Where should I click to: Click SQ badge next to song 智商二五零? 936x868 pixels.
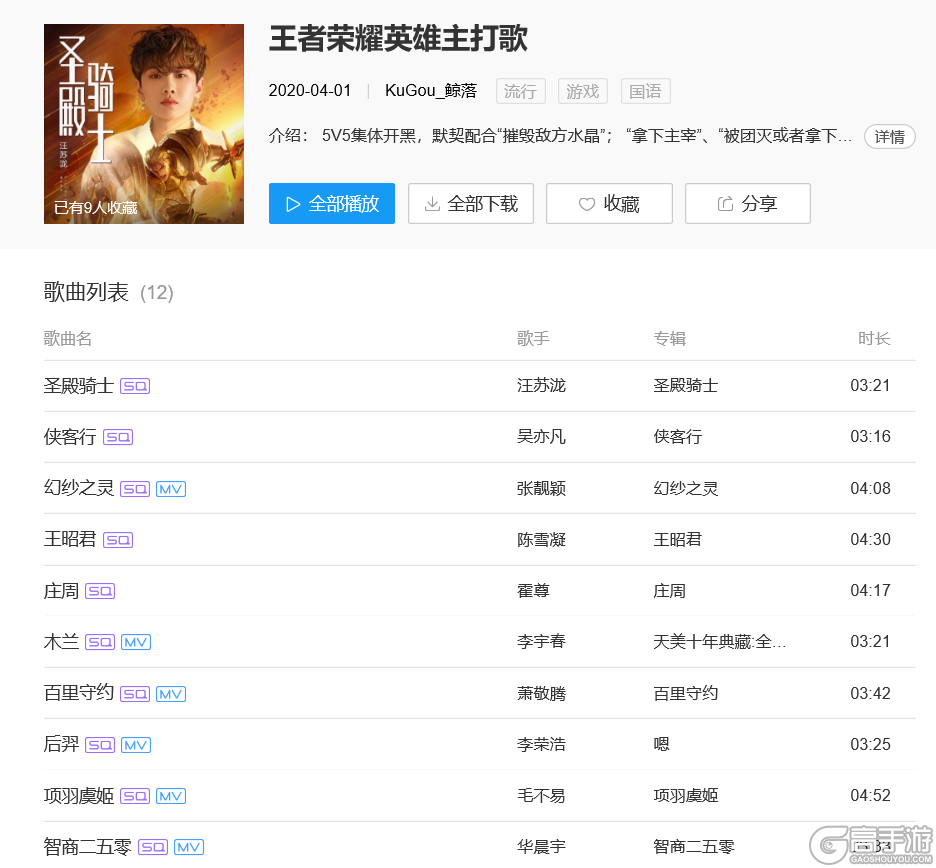pyautogui.click(x=153, y=847)
